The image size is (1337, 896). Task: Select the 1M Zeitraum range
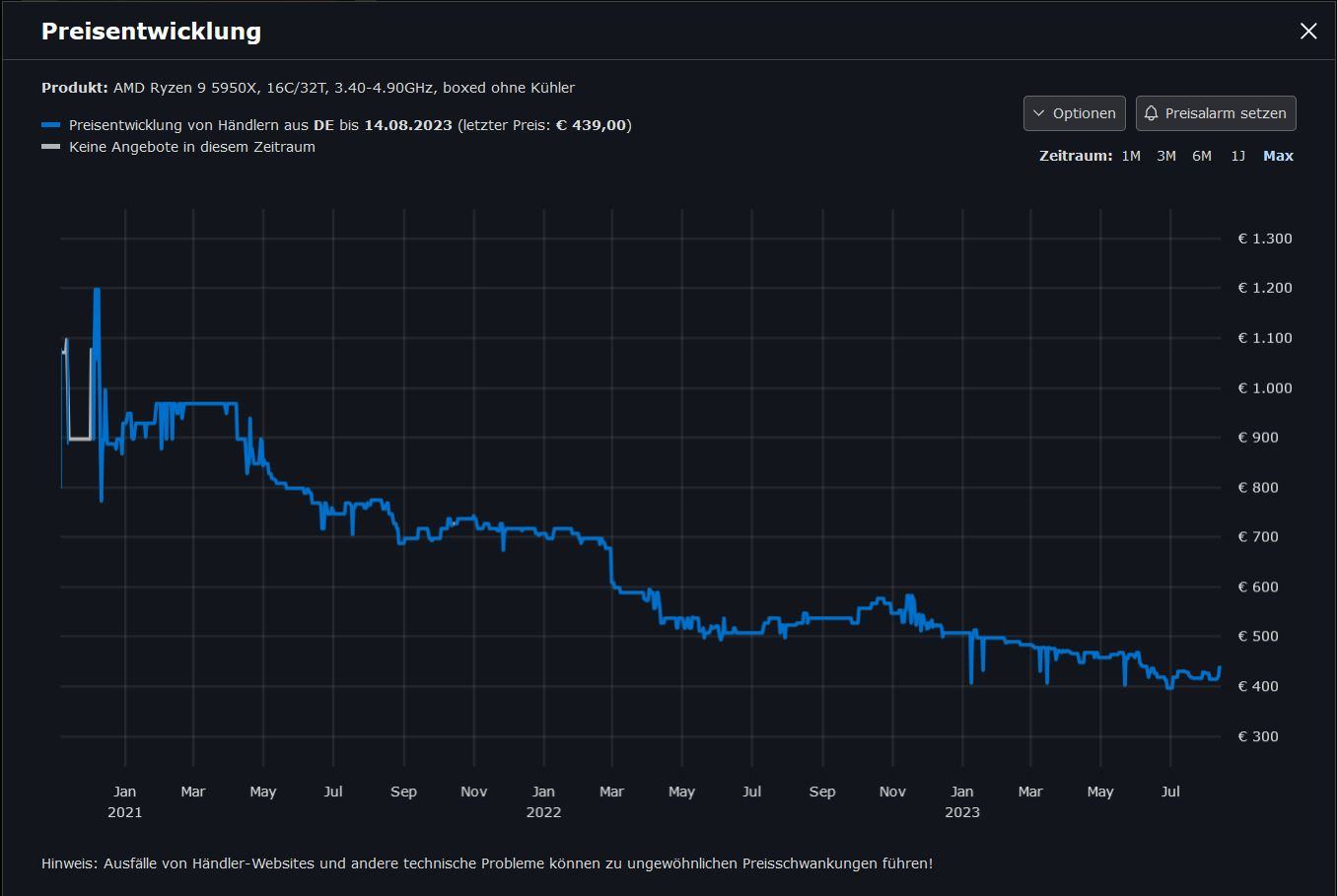tap(1131, 156)
